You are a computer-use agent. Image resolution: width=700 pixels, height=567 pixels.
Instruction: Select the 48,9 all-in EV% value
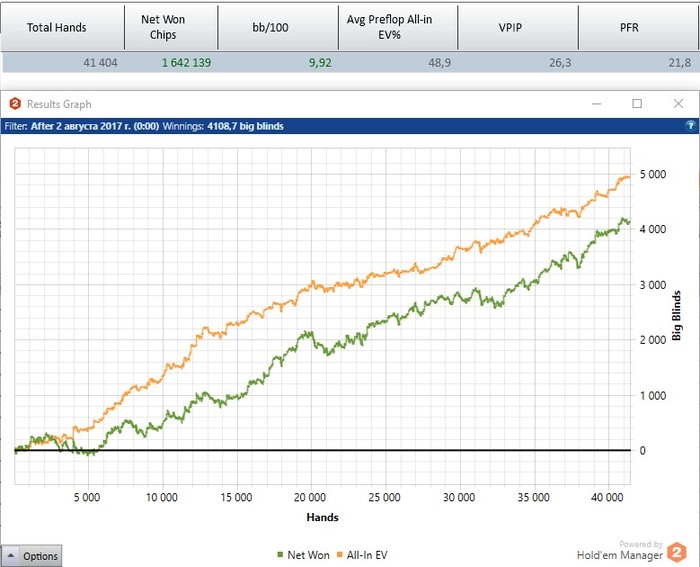point(440,63)
